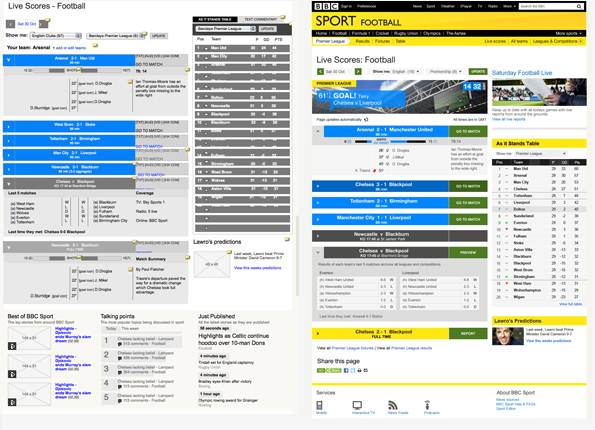Open the Podcasts service icon
Image resolution: width=595 pixels, height=430 pixels.
[427, 405]
